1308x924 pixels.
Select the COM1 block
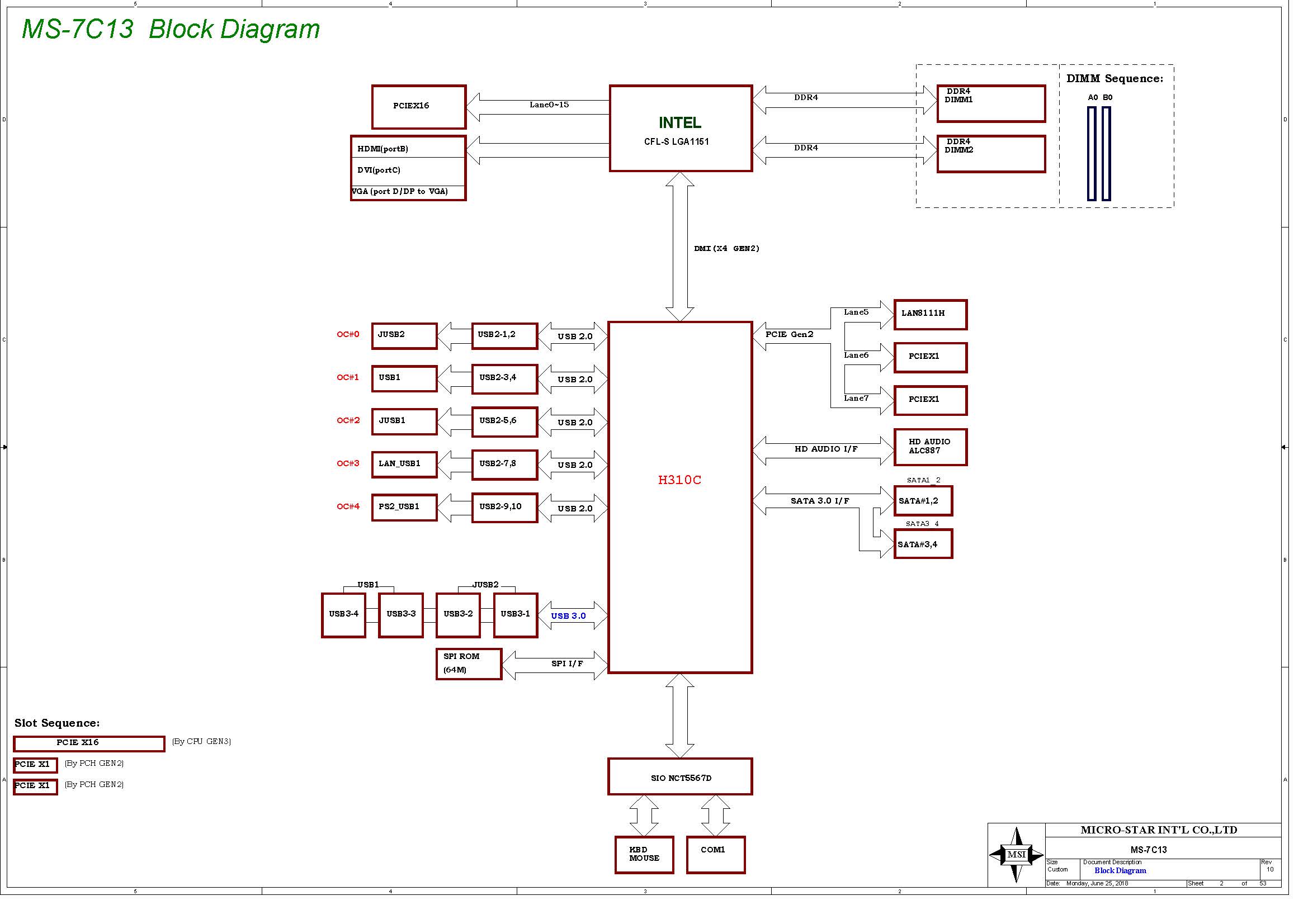pyautogui.click(x=716, y=855)
